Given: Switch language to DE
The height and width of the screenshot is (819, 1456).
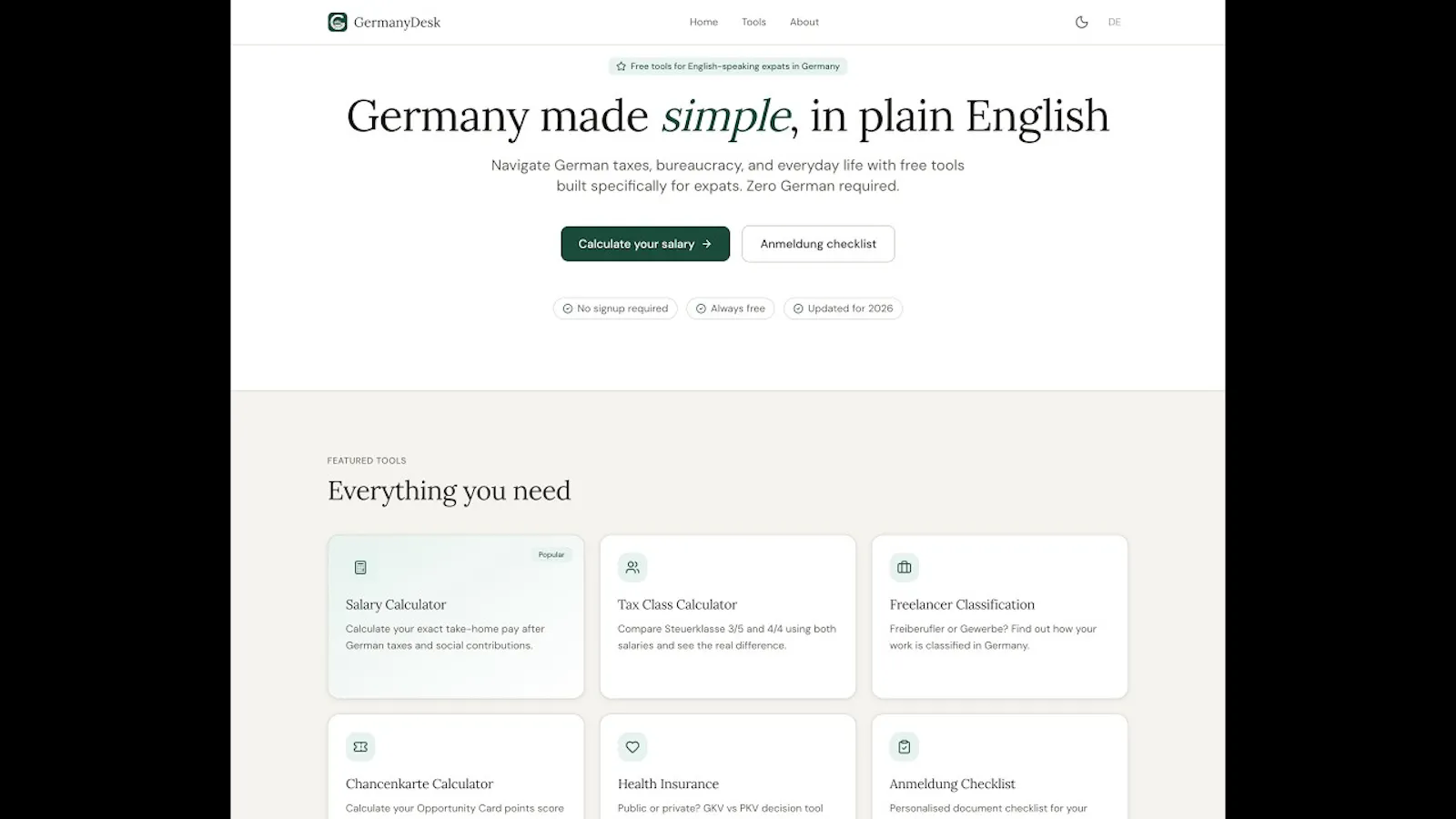Looking at the screenshot, I should tap(1114, 22).
